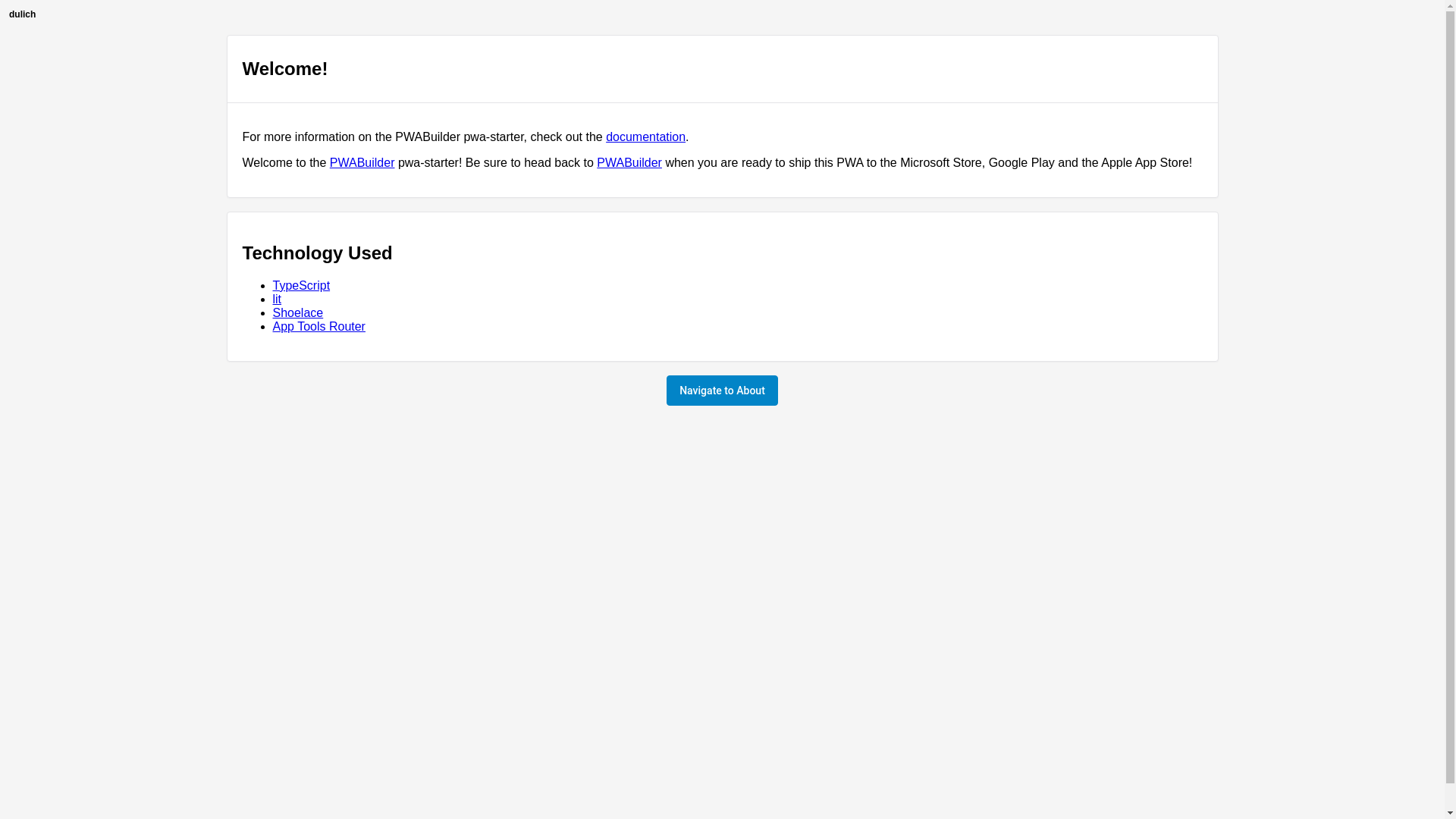Click the dulich app title
Viewport: 1456px width, 819px height.
(x=22, y=14)
